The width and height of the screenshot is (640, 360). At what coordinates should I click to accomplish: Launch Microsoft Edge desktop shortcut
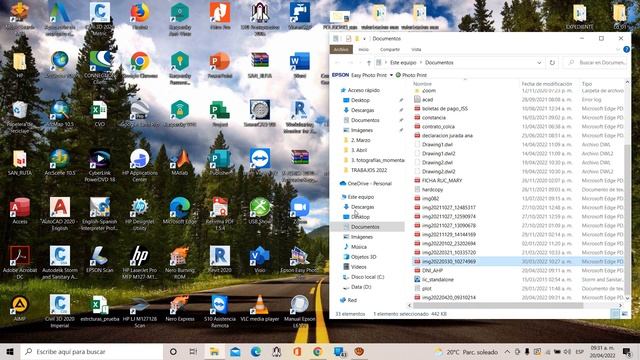coord(180,211)
